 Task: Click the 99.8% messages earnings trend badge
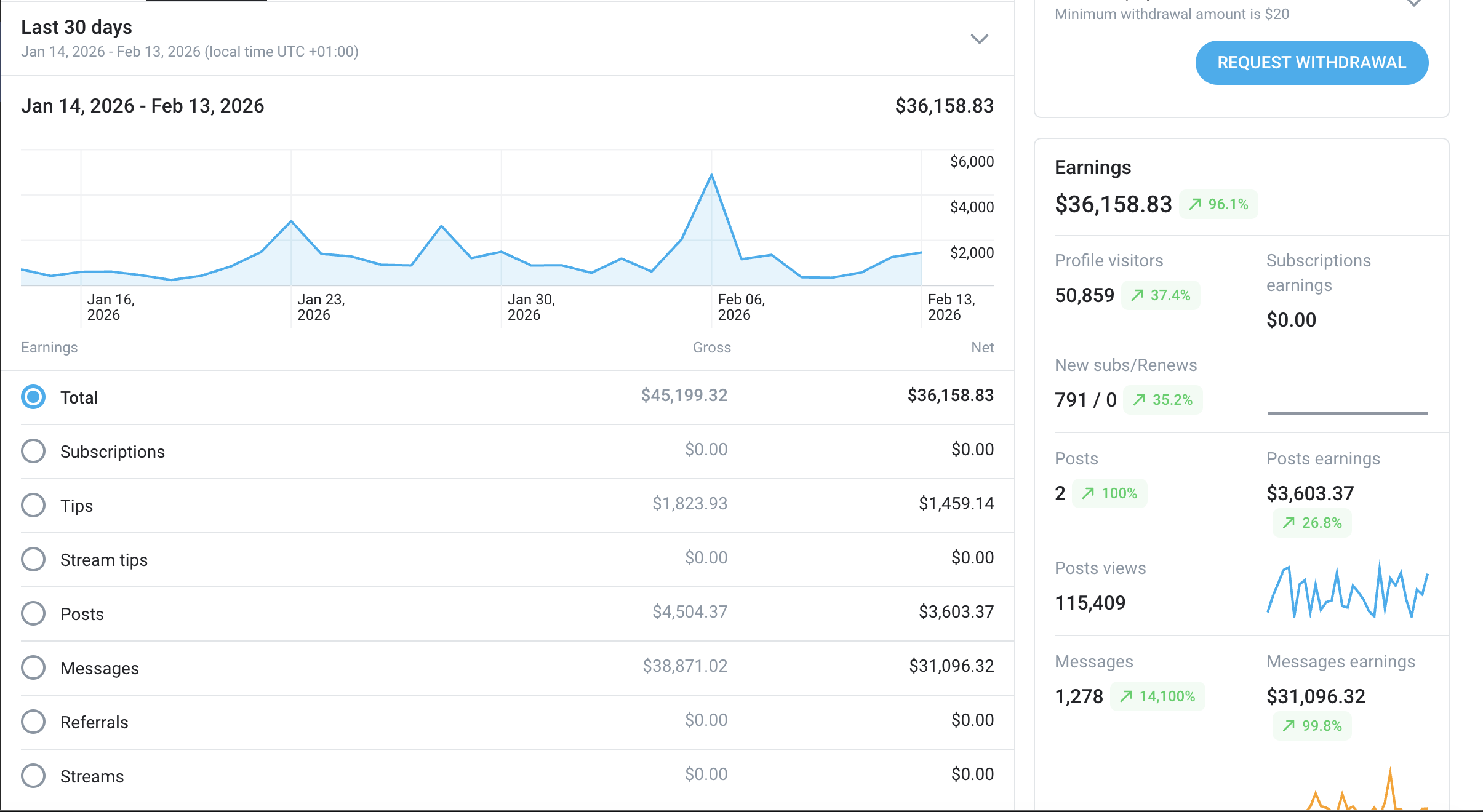(x=1312, y=726)
